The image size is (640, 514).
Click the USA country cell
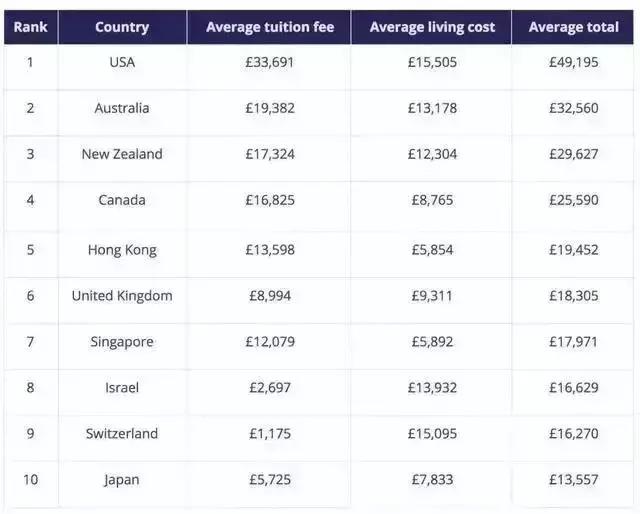(x=122, y=62)
